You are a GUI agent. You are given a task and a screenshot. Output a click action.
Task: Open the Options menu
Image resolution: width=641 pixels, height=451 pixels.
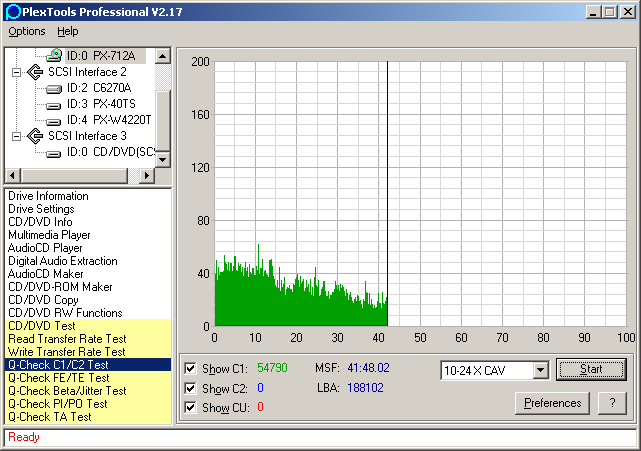[27, 31]
